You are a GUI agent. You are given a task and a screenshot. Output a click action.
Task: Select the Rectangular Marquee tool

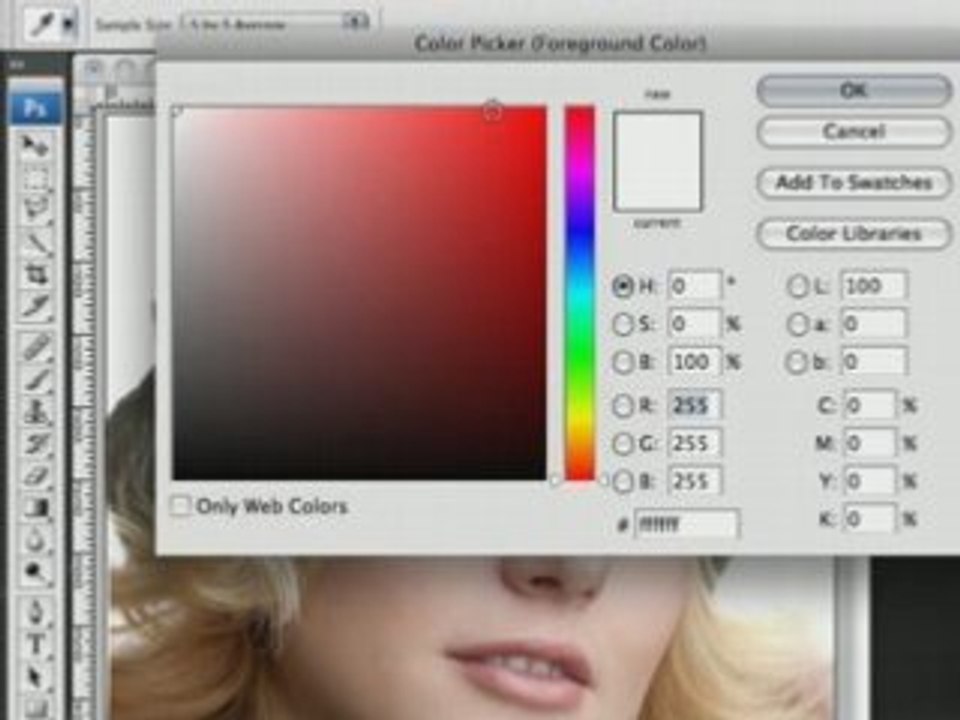[36, 178]
